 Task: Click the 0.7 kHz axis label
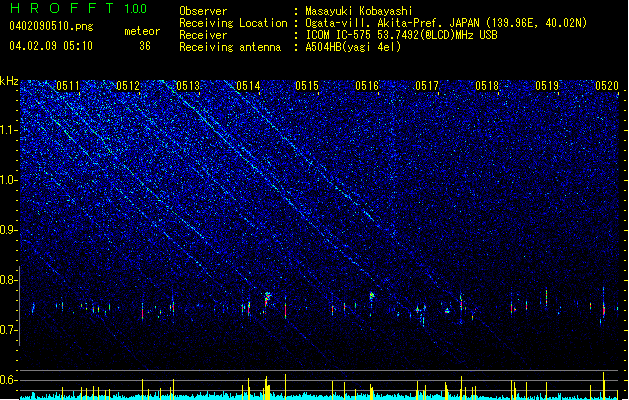click(9, 330)
